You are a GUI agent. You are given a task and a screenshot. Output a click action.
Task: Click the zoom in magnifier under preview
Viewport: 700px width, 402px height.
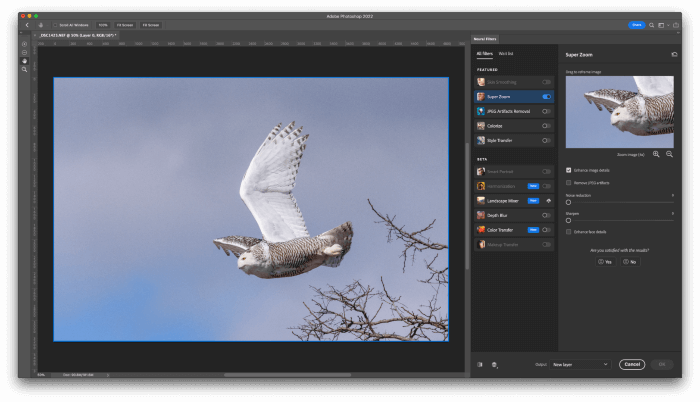point(656,154)
